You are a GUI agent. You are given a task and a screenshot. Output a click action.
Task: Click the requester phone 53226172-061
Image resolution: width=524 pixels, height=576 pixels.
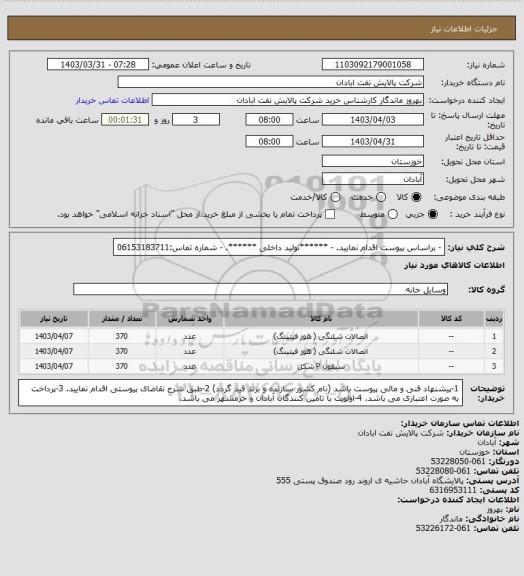click(x=443, y=528)
